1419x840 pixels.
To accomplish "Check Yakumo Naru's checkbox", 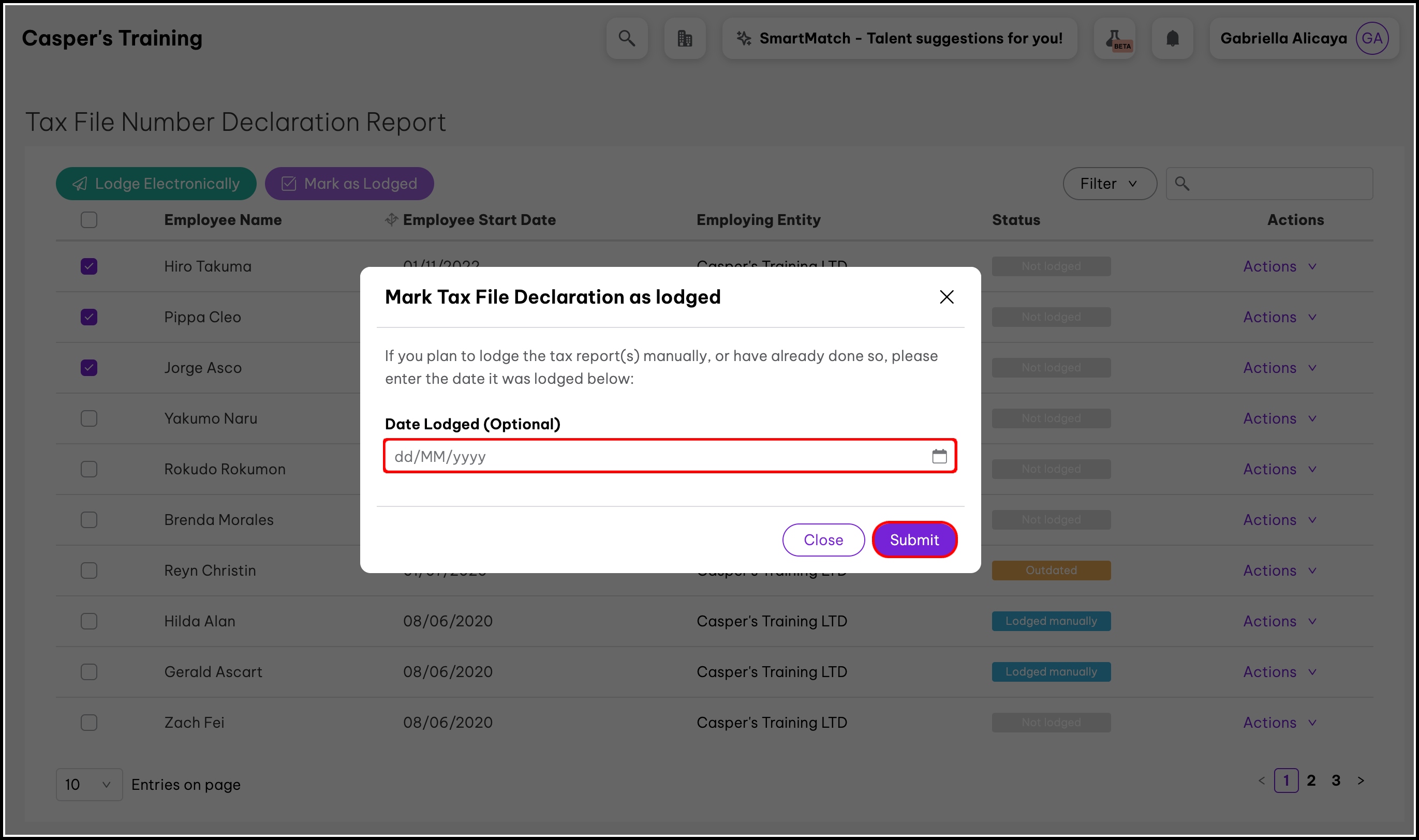I will click(89, 418).
